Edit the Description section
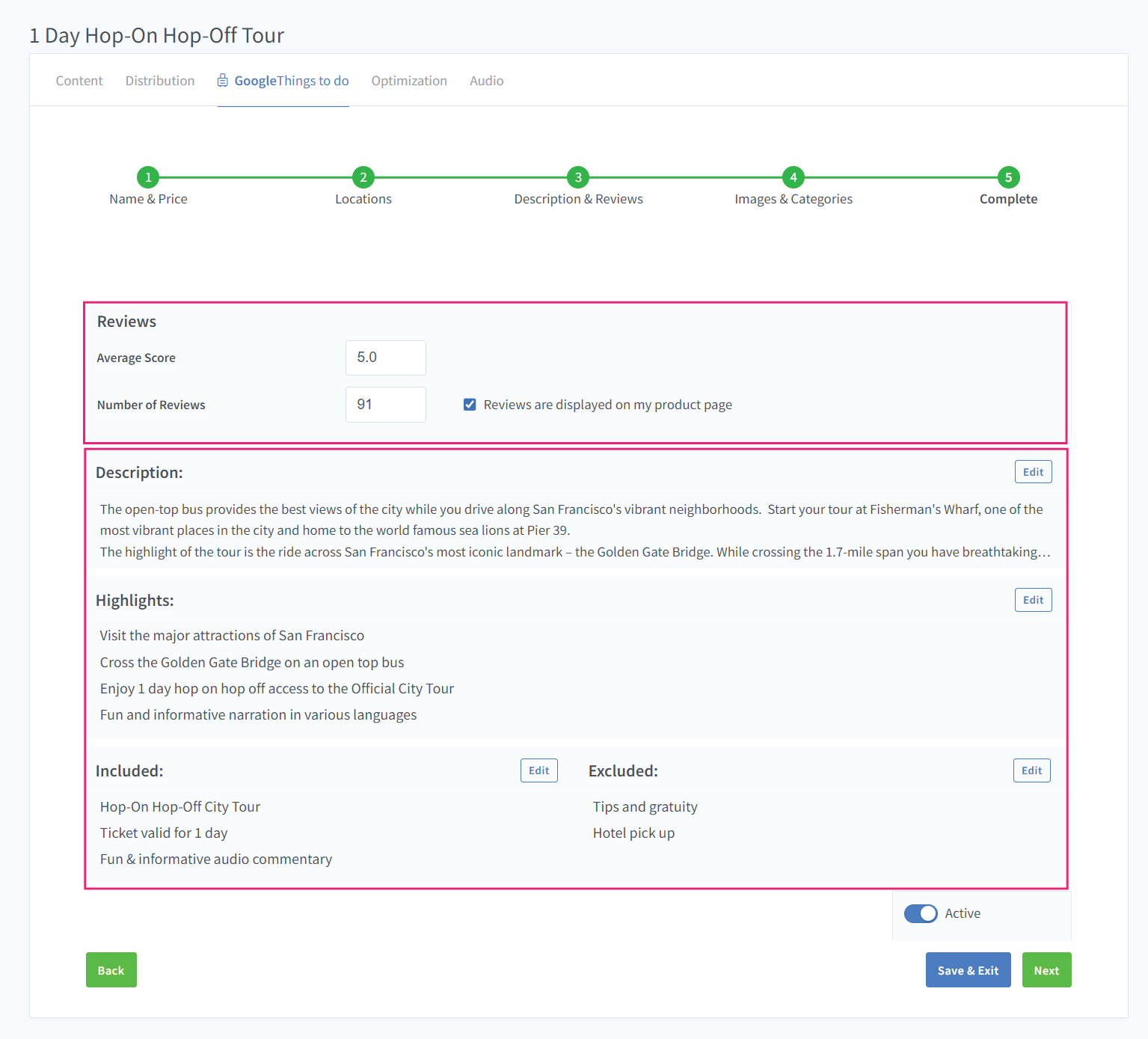Viewport: 1148px width, 1039px height. [x=1033, y=472]
